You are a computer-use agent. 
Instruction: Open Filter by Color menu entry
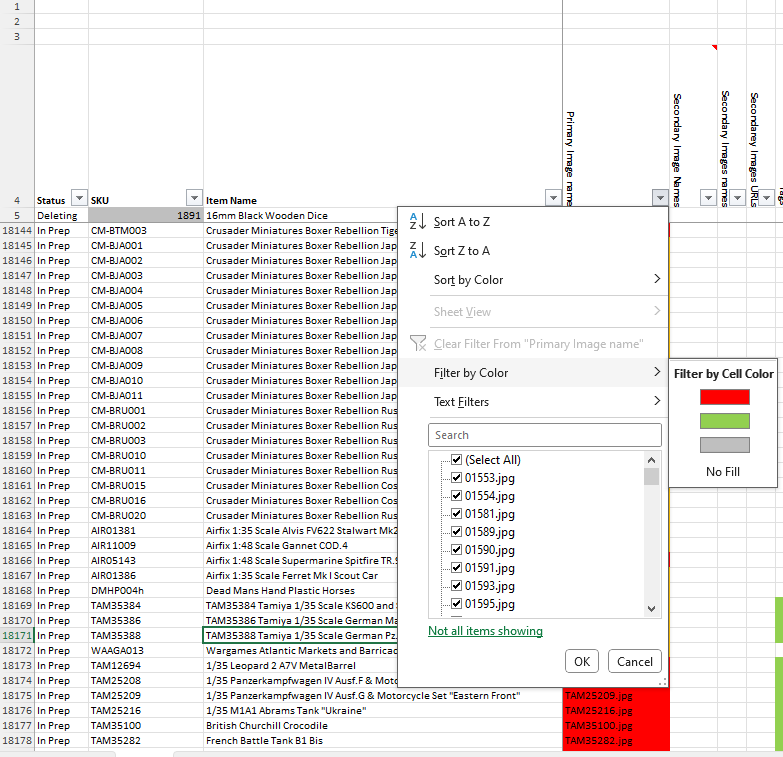click(x=533, y=373)
